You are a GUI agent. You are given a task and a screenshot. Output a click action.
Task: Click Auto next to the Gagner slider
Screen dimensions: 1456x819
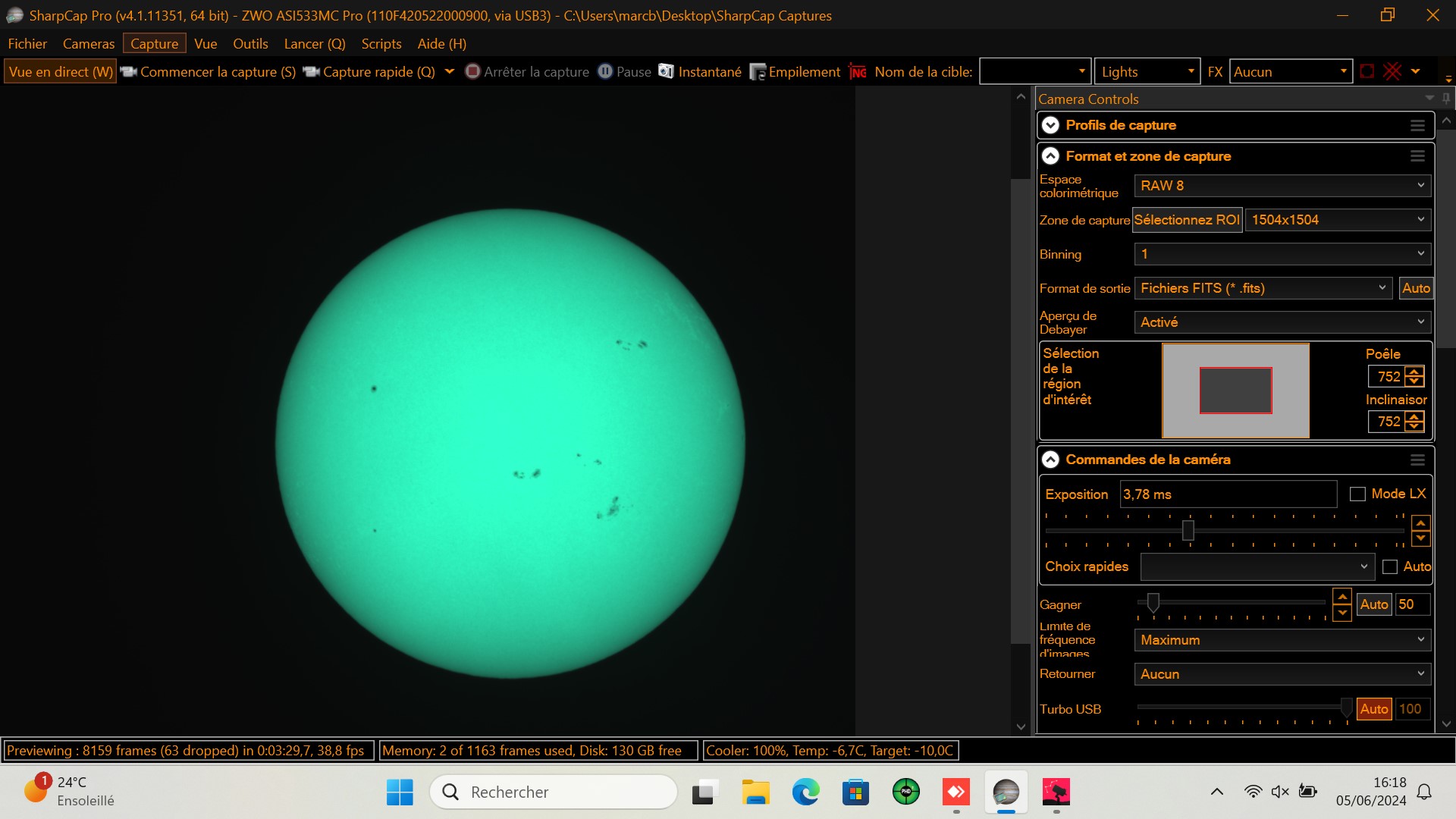coord(1374,604)
